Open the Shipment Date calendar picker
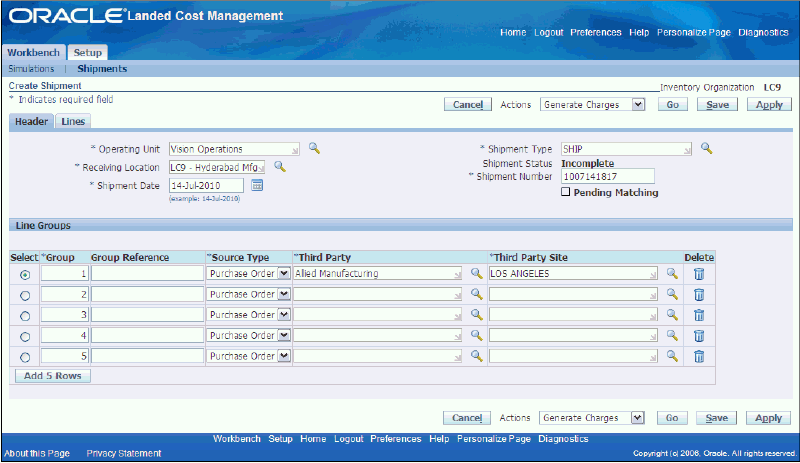The height and width of the screenshot is (463, 800). point(257,185)
